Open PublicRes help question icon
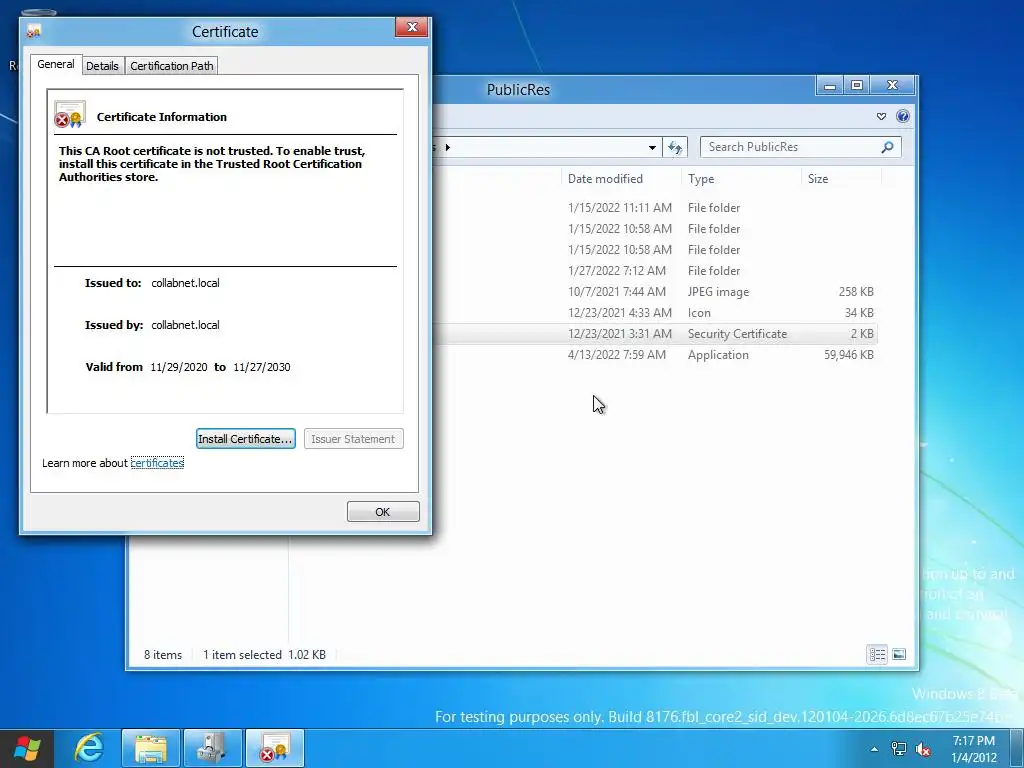This screenshot has width=1024, height=768. pyautogui.click(x=903, y=116)
